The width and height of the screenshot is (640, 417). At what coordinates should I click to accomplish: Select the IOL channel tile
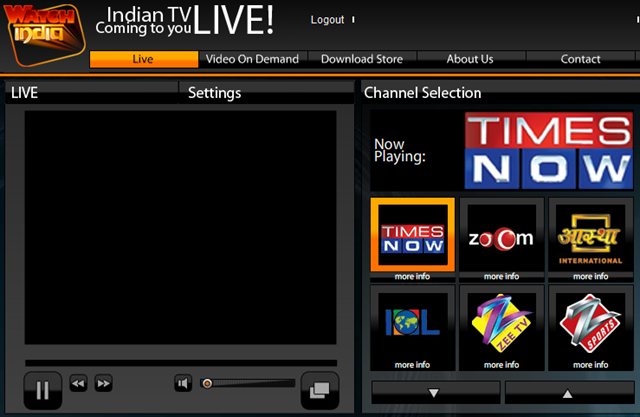413,326
